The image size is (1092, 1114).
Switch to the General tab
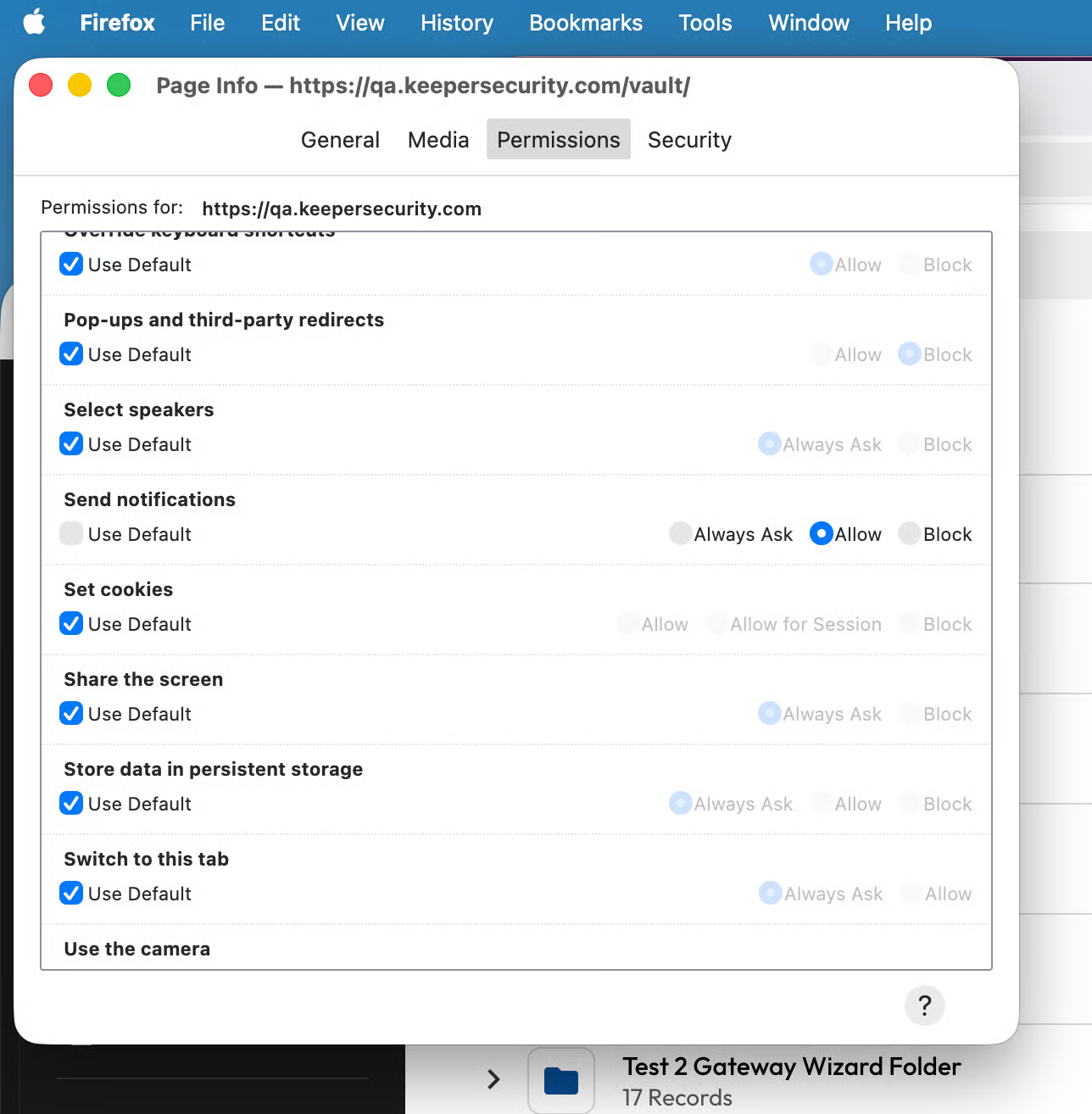[x=340, y=140]
